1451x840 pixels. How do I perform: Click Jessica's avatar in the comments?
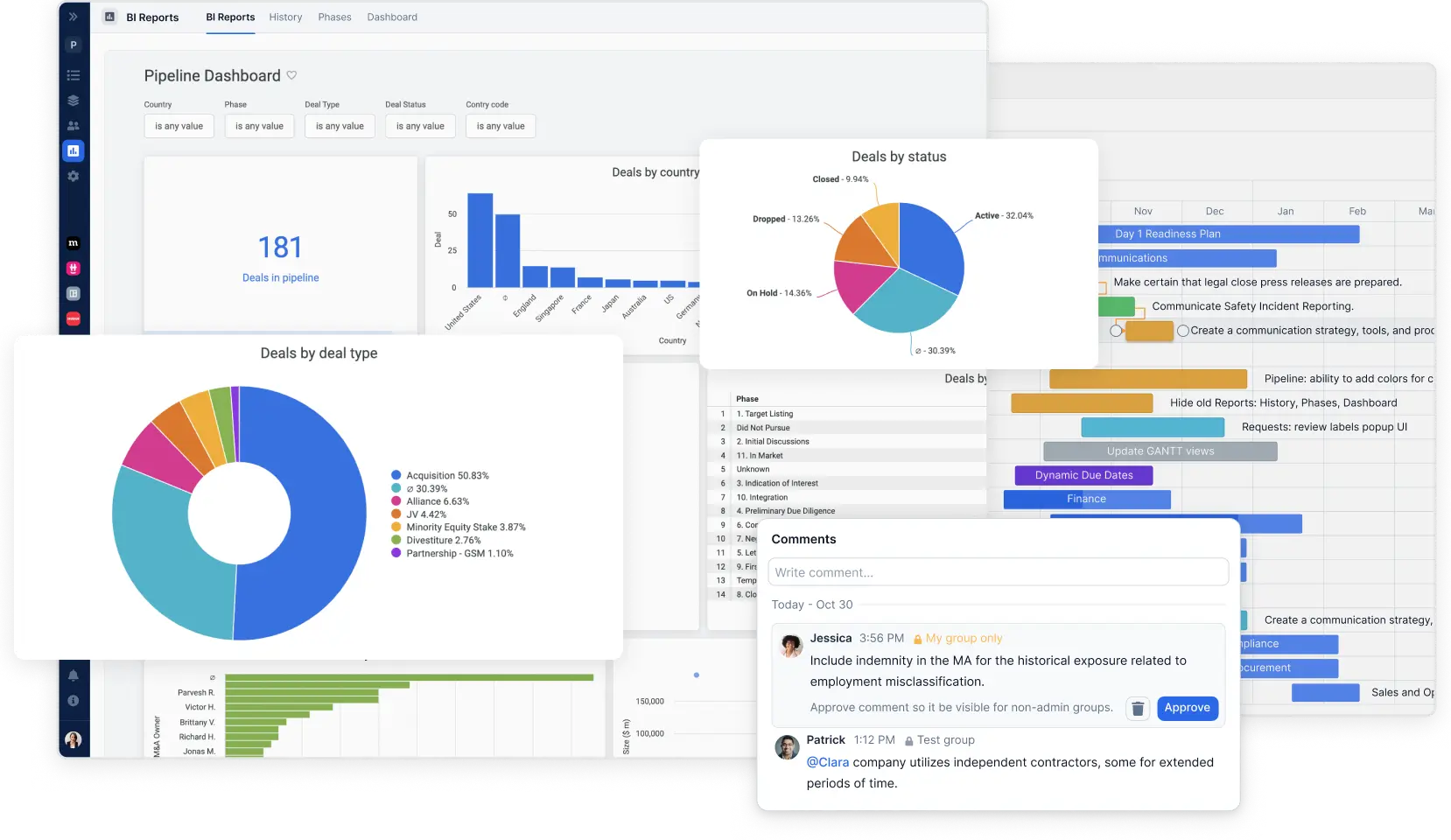792,646
